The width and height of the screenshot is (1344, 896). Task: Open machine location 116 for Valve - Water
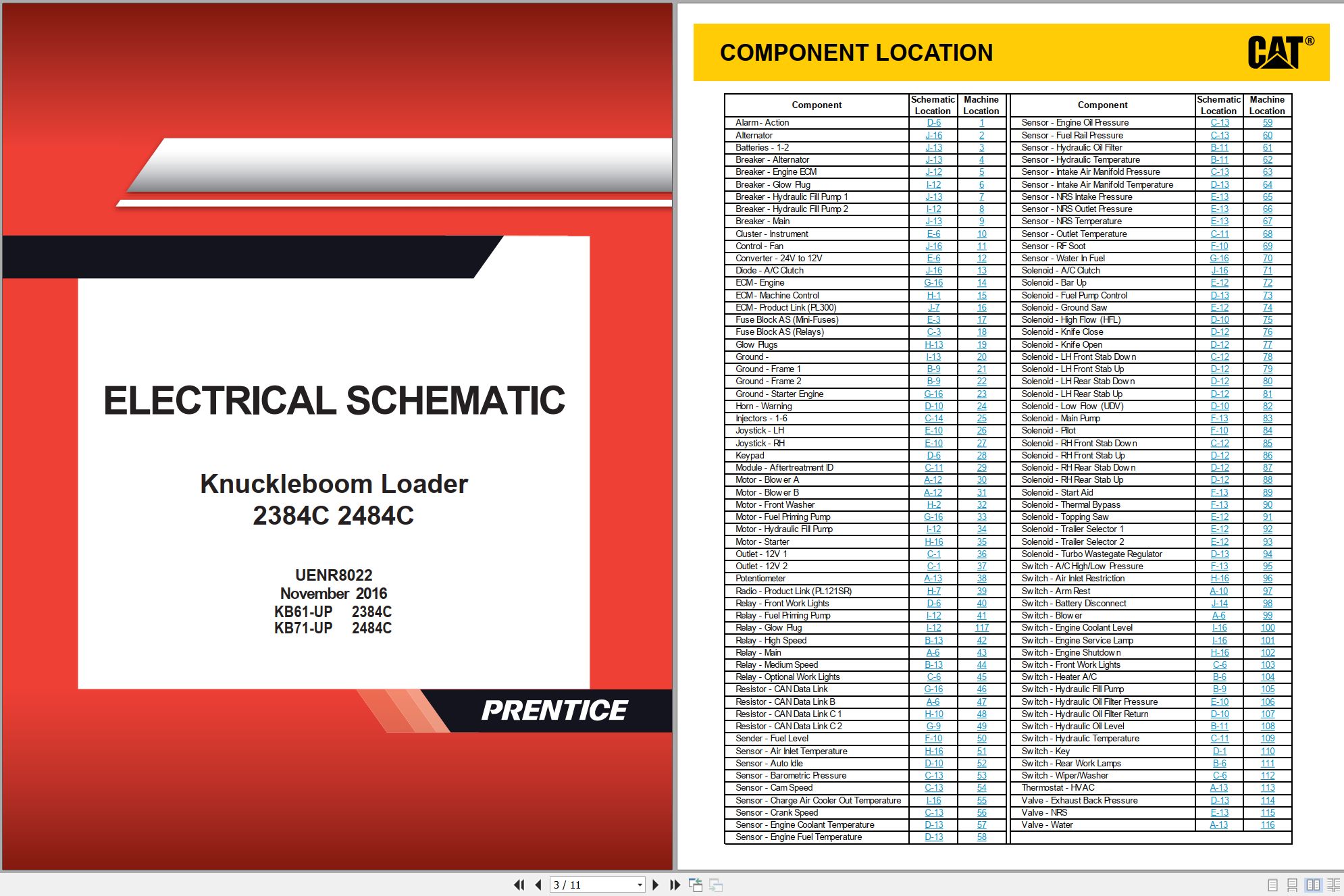[1268, 825]
